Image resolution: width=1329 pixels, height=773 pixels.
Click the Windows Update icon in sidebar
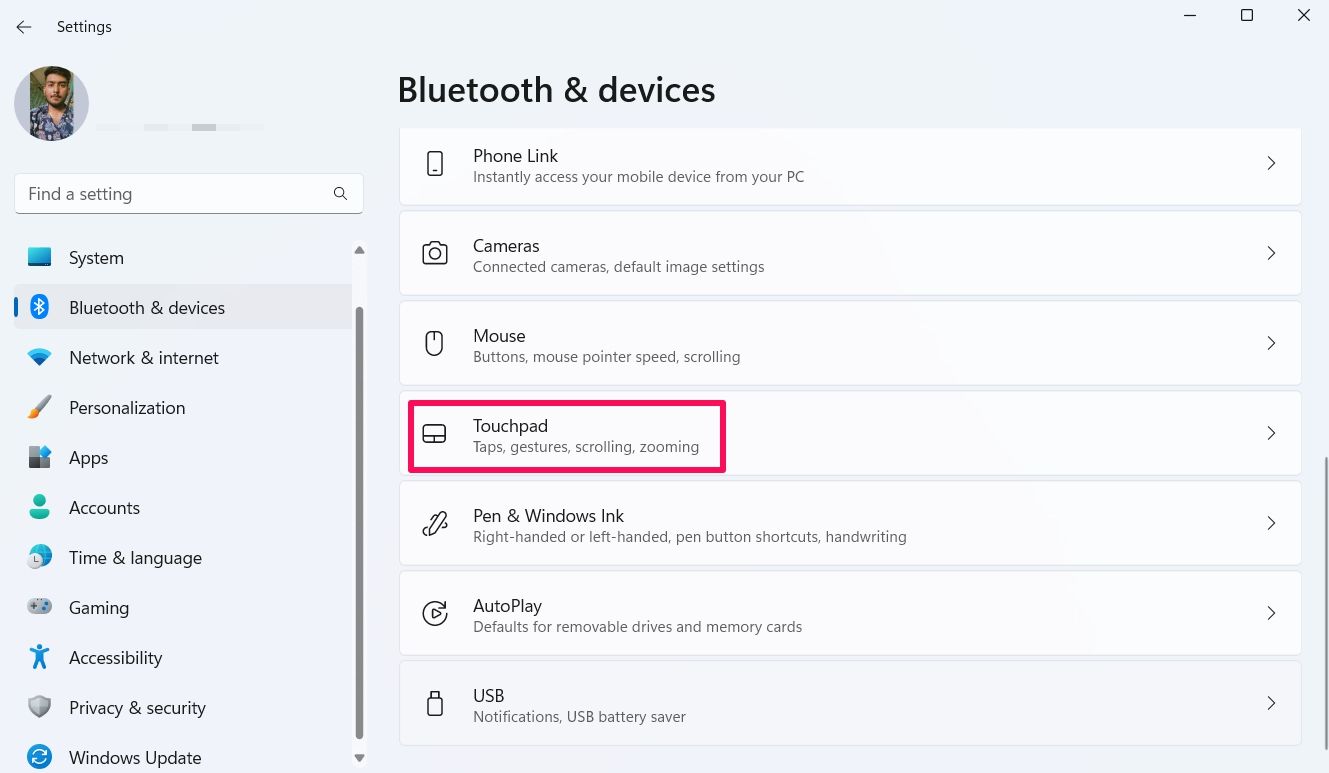click(x=39, y=757)
